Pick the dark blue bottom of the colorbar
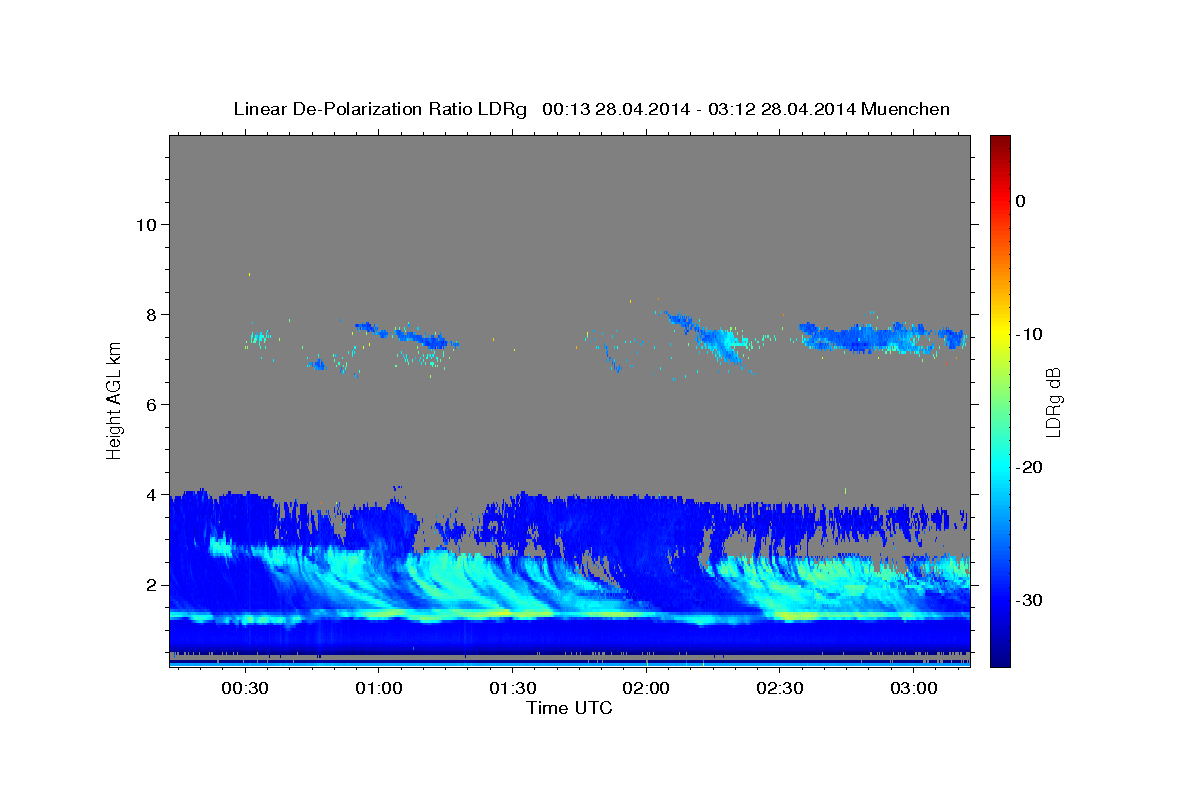 pyautogui.click(x=999, y=658)
